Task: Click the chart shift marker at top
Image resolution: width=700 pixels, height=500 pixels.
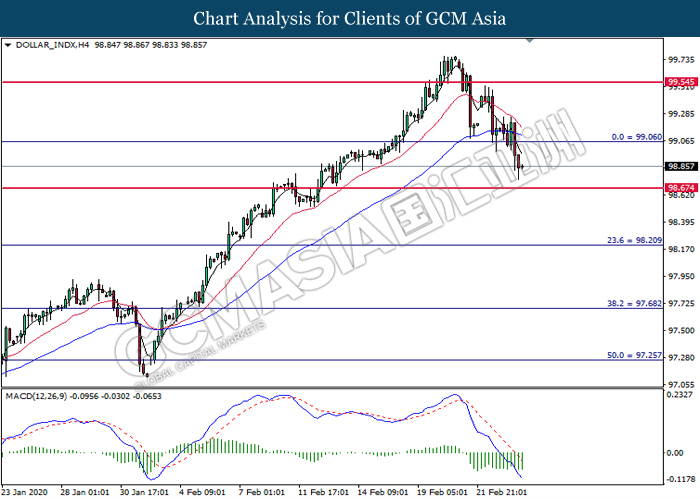Action: pyautogui.click(x=530, y=41)
